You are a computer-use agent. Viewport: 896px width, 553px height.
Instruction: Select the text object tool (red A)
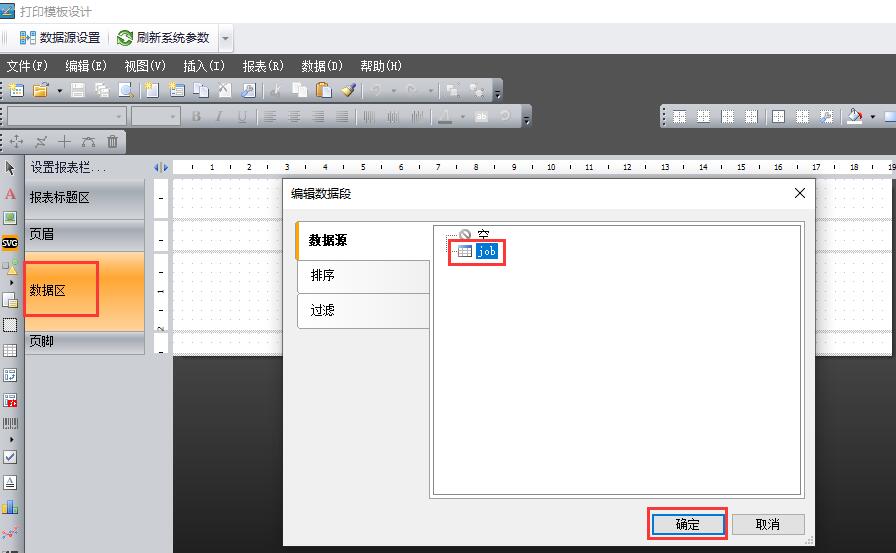10,193
